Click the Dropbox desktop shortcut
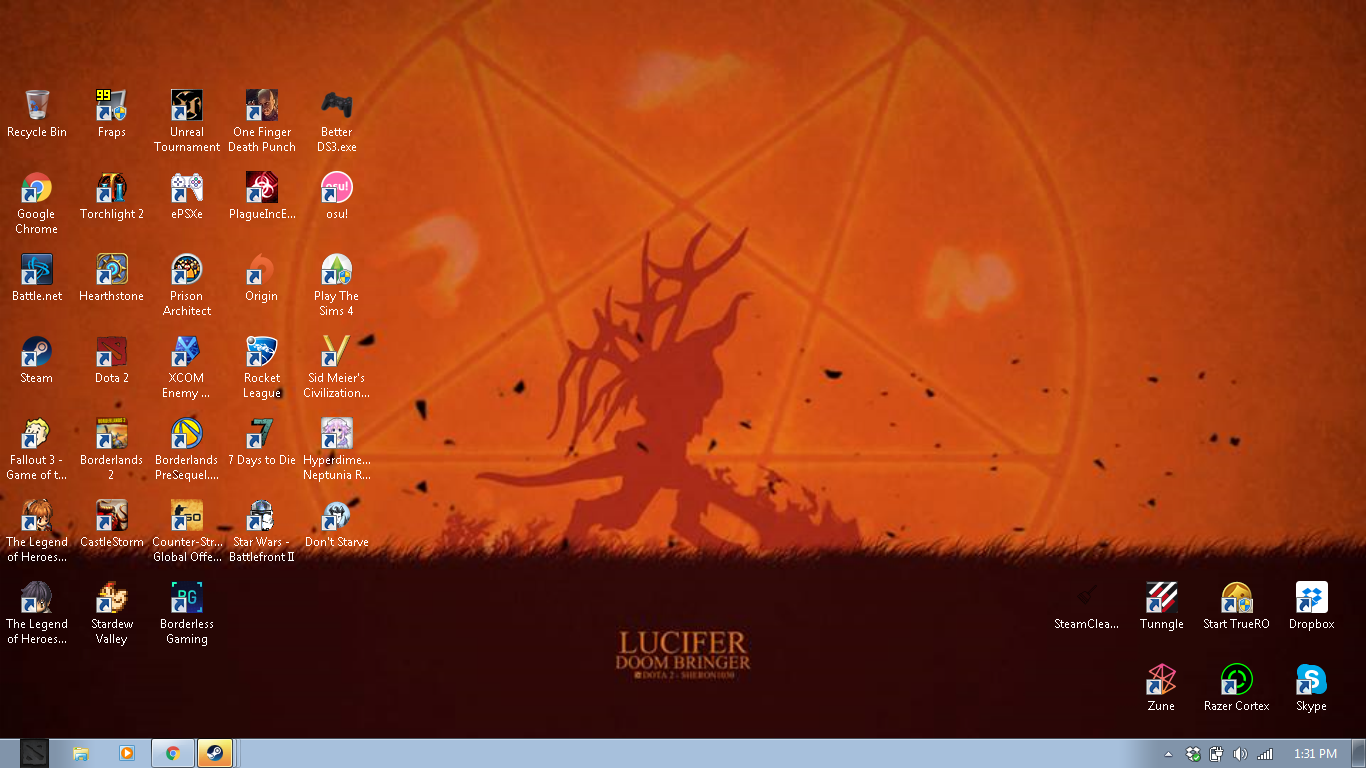Viewport: 1366px width, 768px height. [x=1311, y=597]
